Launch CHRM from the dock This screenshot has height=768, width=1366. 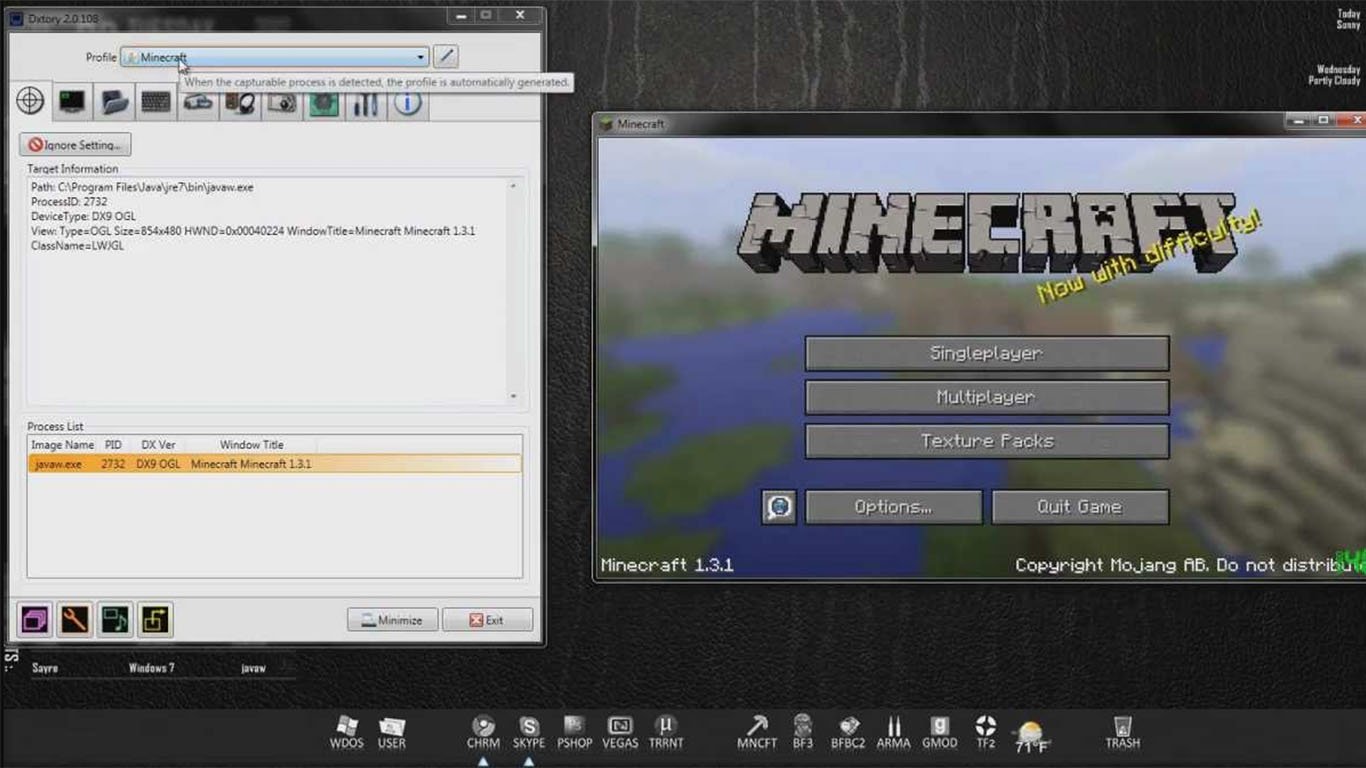pos(484,733)
